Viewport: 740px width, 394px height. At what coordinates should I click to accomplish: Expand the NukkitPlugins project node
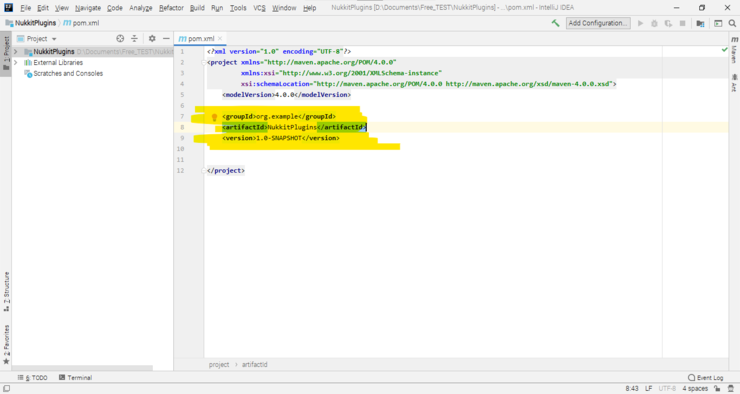point(16,51)
